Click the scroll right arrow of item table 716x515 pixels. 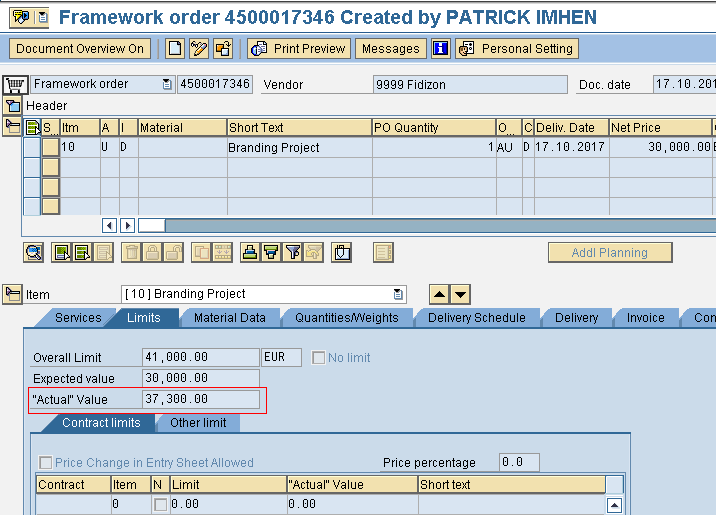[127, 226]
